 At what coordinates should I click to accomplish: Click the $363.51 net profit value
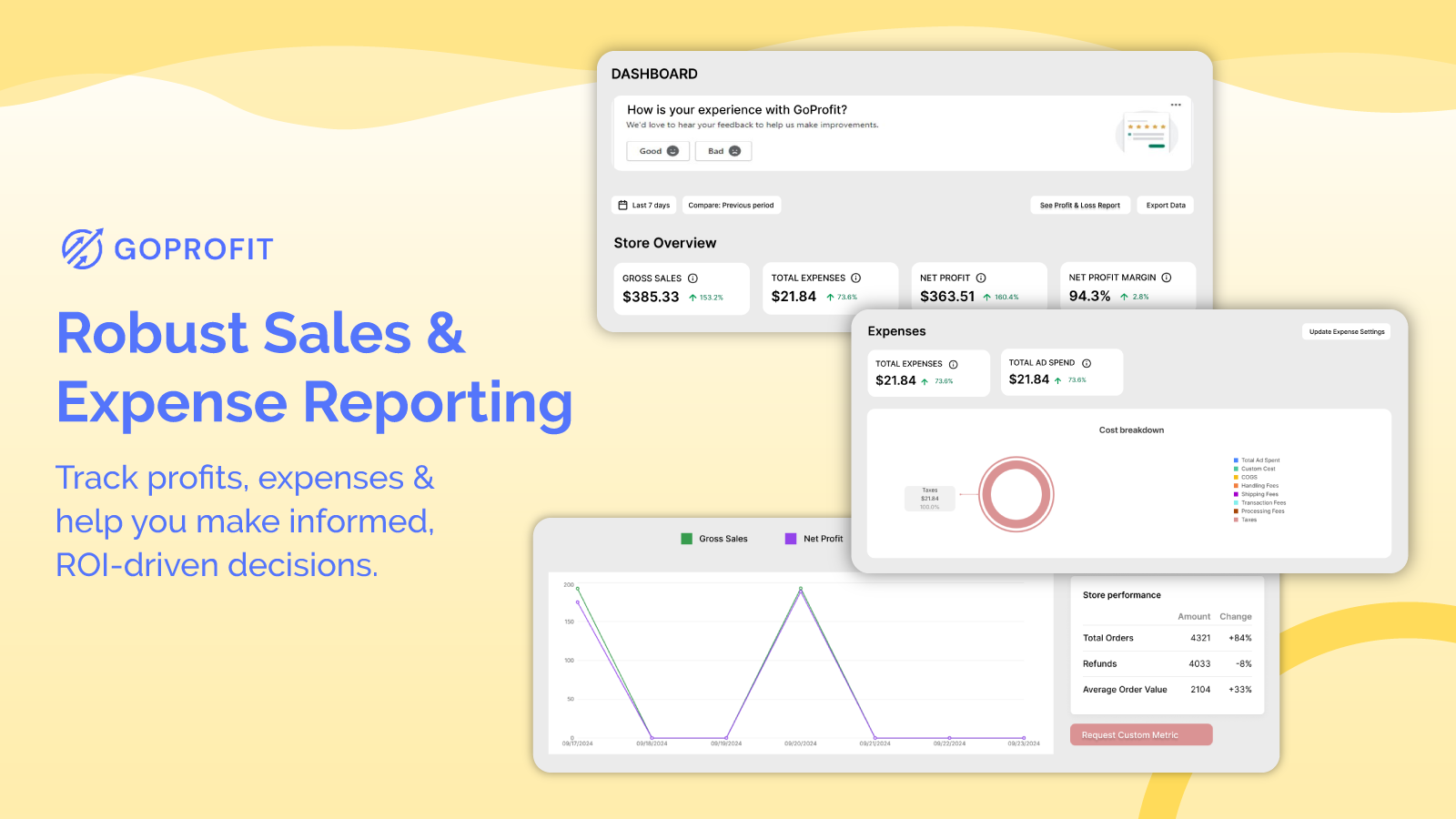[947, 297]
